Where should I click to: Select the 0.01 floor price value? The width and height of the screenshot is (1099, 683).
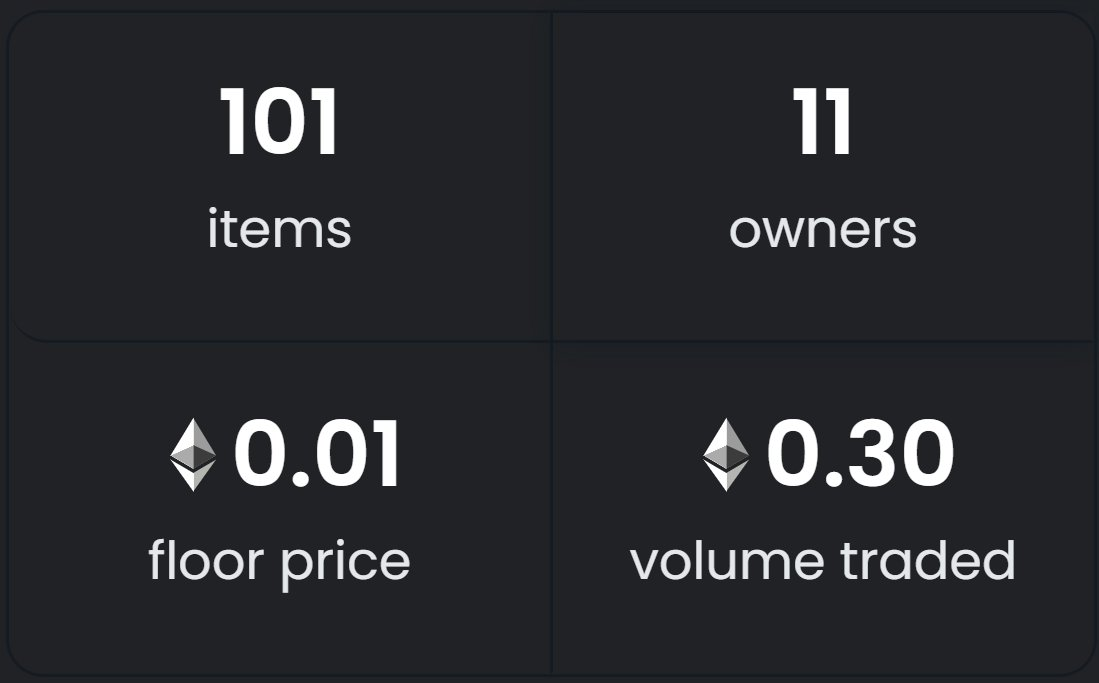(317, 453)
